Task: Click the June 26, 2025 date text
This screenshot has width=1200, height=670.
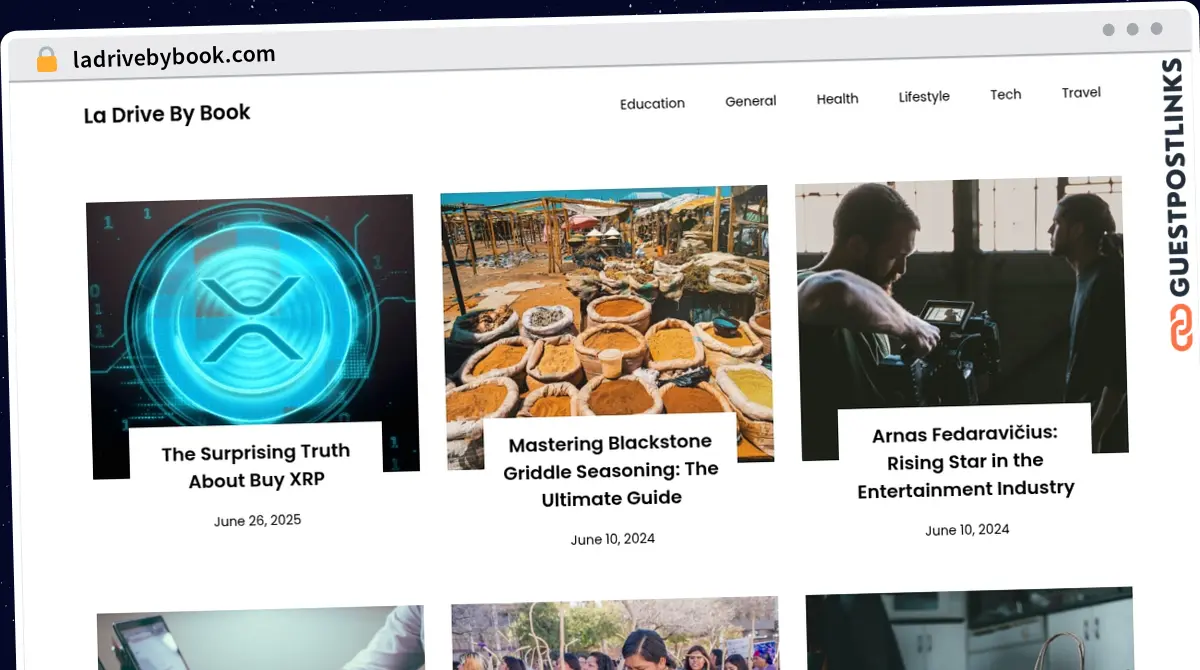Action: click(x=257, y=520)
